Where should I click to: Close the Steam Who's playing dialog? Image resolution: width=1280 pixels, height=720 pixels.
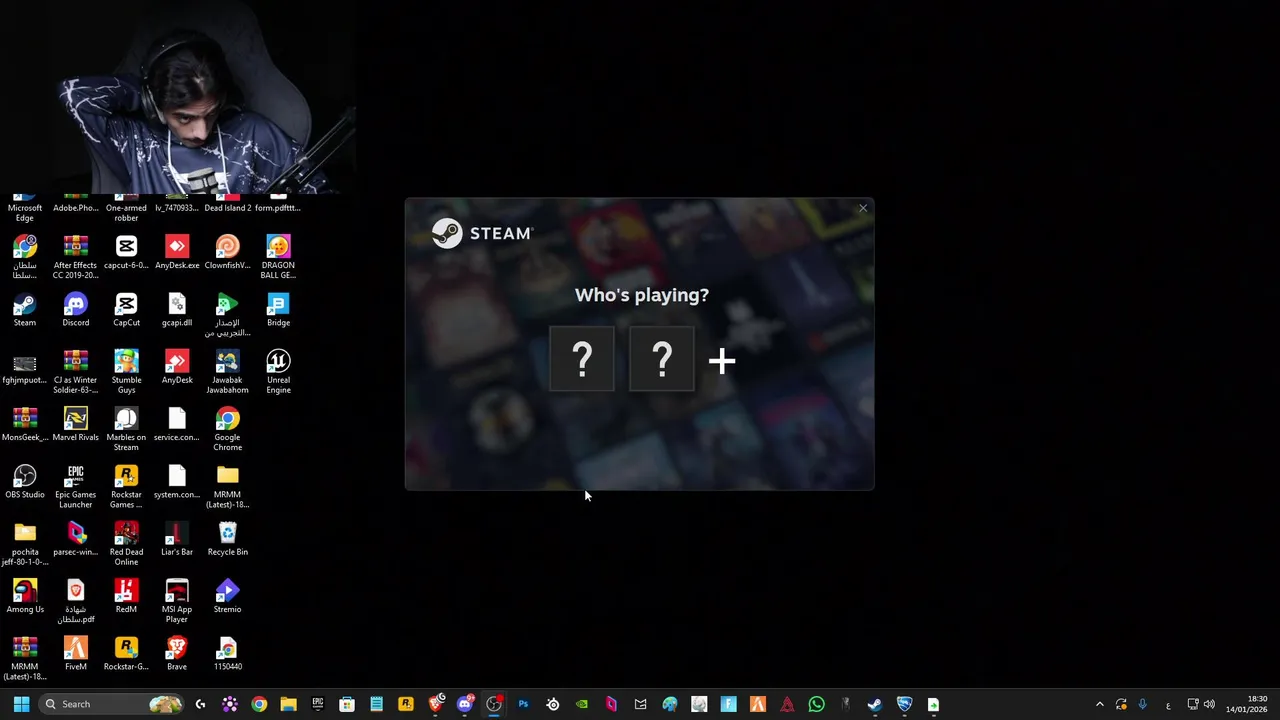tap(863, 208)
